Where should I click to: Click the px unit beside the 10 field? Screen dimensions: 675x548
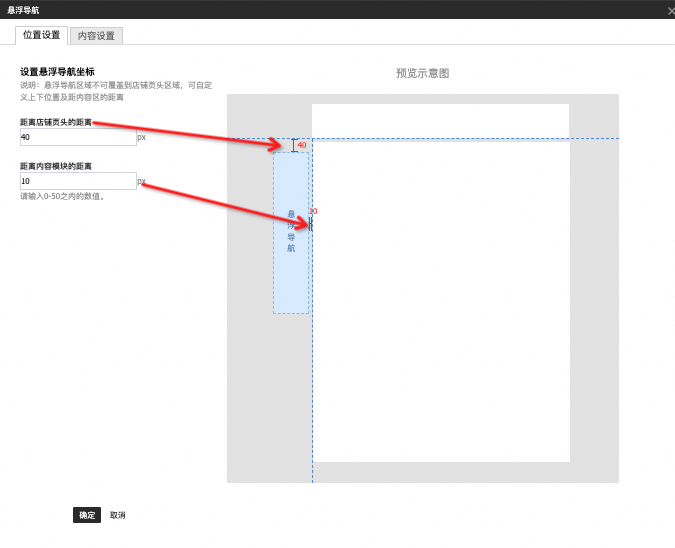click(x=142, y=181)
